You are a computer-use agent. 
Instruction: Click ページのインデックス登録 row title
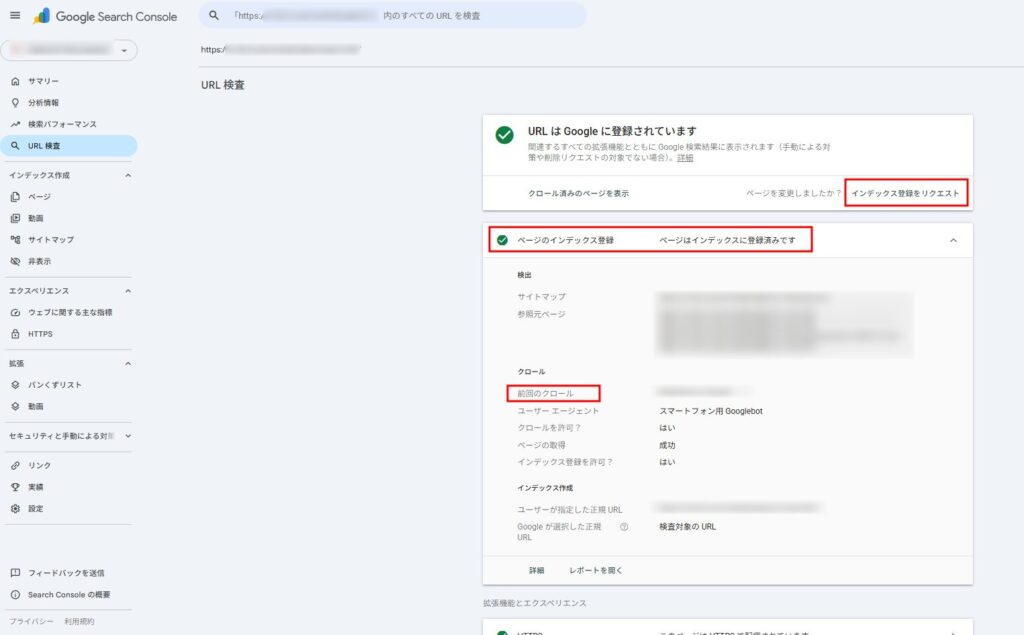566,240
